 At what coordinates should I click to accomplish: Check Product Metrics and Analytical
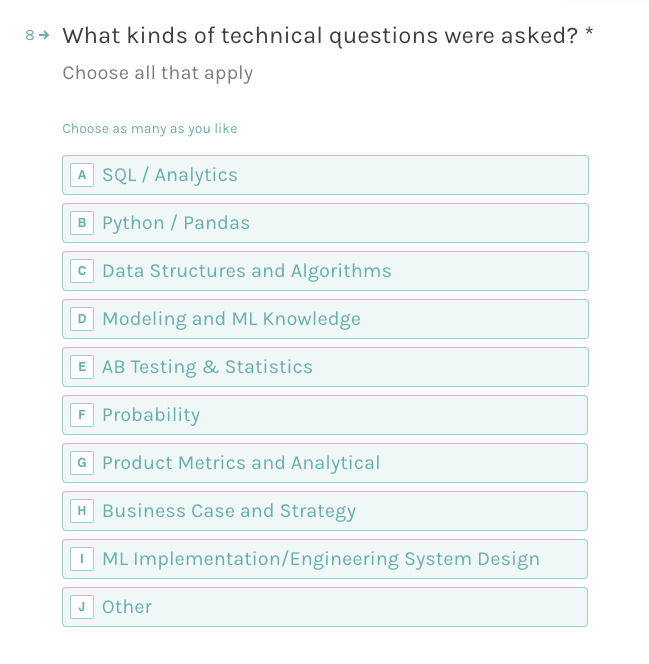[325, 463]
